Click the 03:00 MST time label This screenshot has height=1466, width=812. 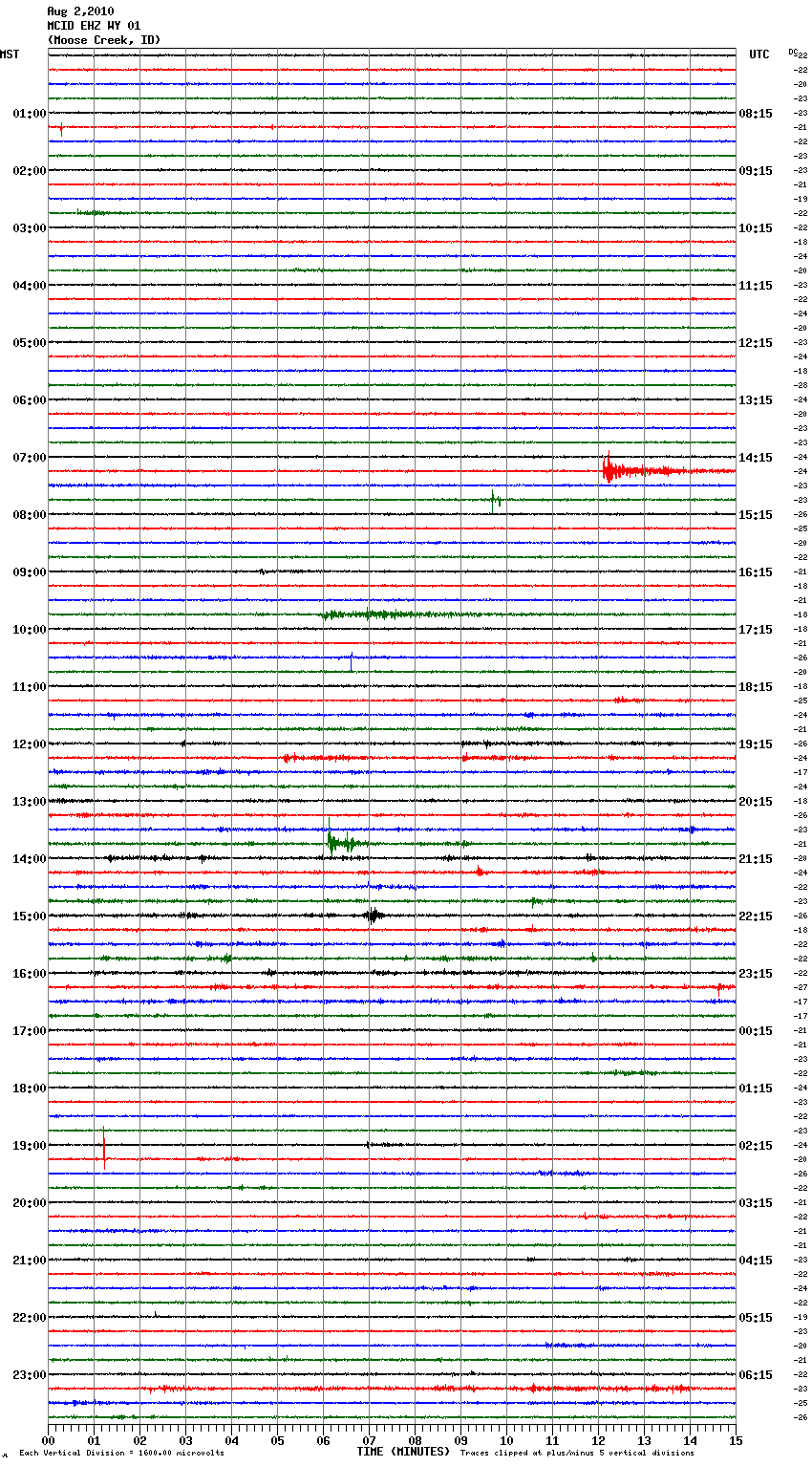tap(30, 228)
